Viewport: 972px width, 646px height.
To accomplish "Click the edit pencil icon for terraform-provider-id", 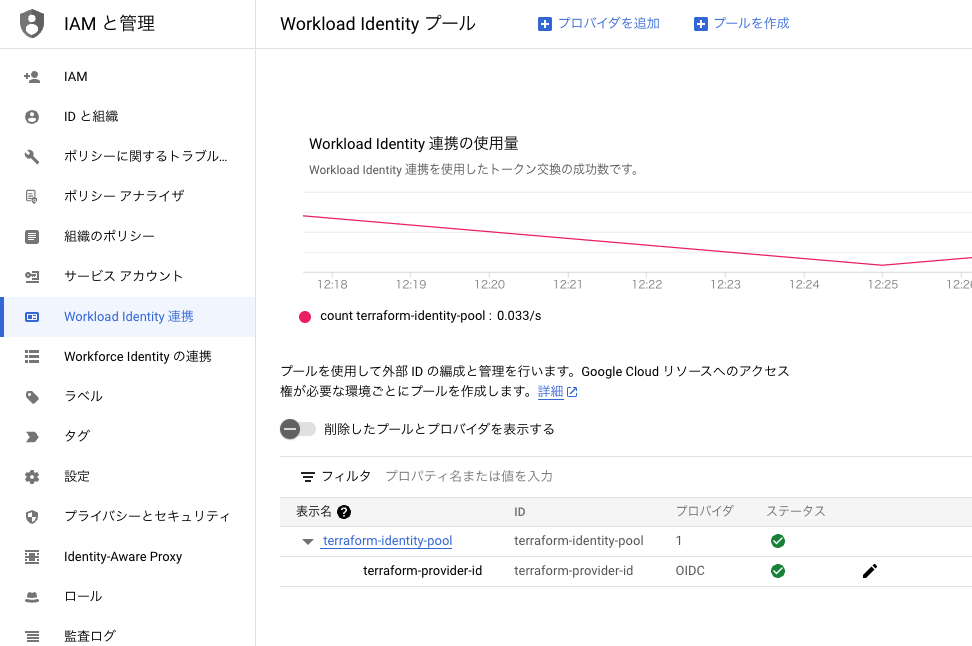I will [x=869, y=571].
